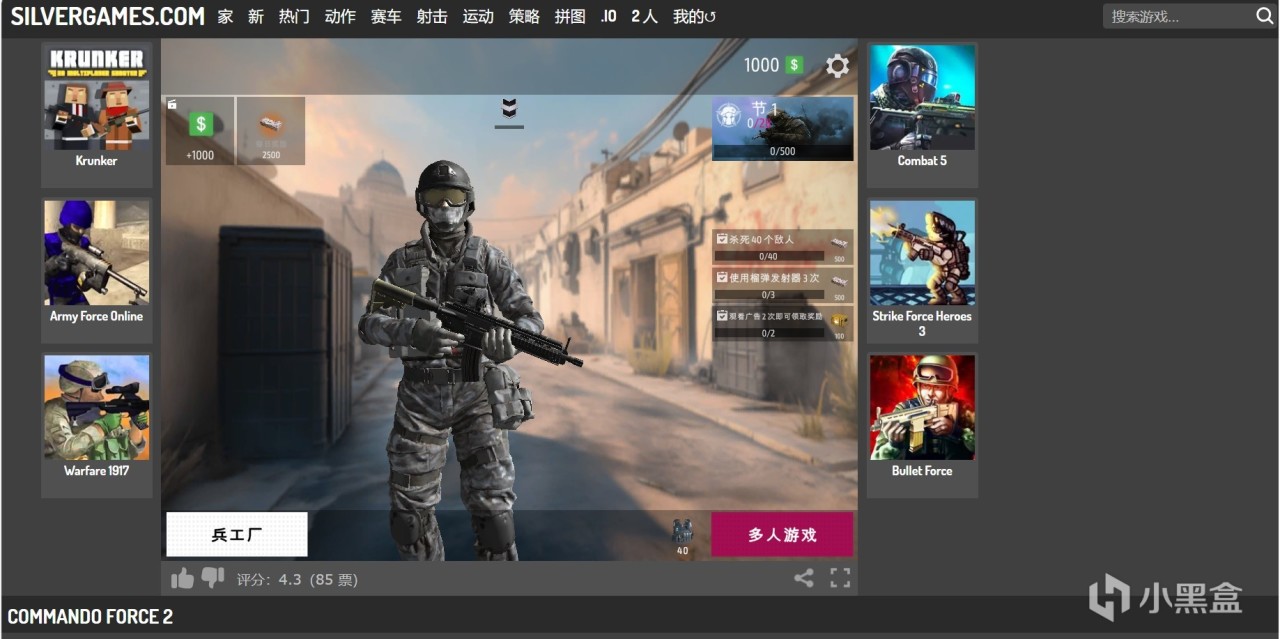Open the Combat 5 thumbnail
Image resolution: width=1280 pixels, height=639 pixels.
click(922, 97)
